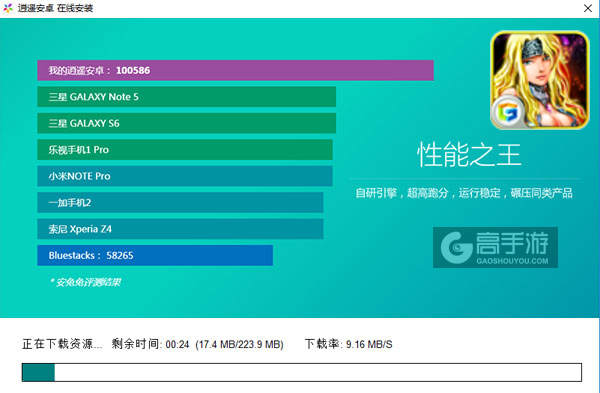Image resolution: width=600 pixels, height=393 pixels.
Task: Click the 自研引擎 description line
Action: 464,193
